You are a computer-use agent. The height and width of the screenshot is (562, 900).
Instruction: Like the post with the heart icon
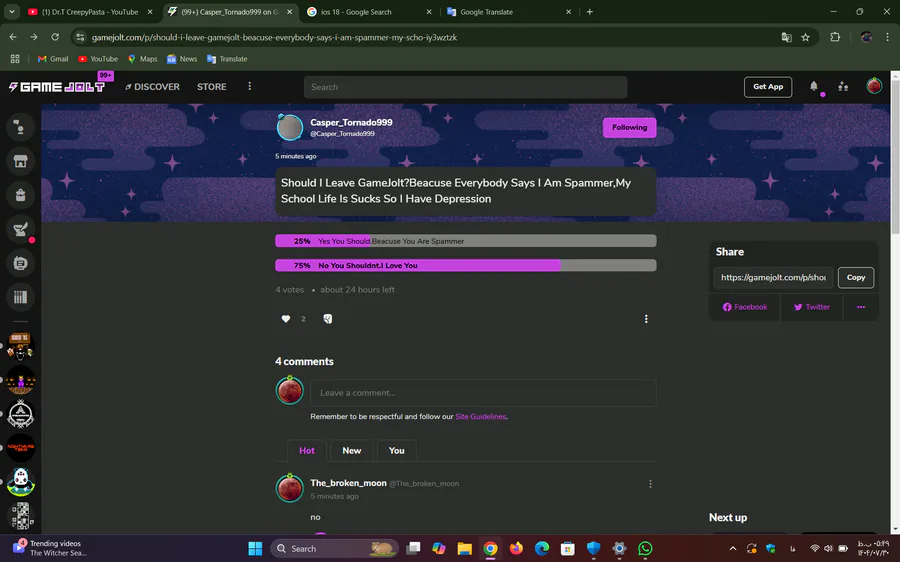285,319
